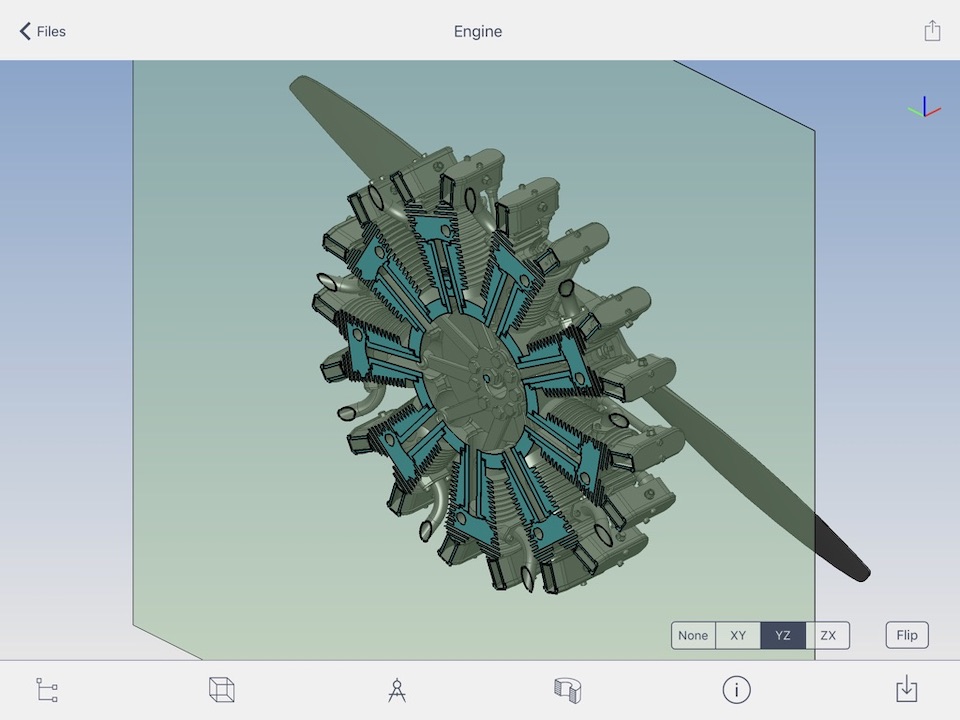Select the ZX section plane
This screenshot has width=960, height=720.
coord(828,636)
